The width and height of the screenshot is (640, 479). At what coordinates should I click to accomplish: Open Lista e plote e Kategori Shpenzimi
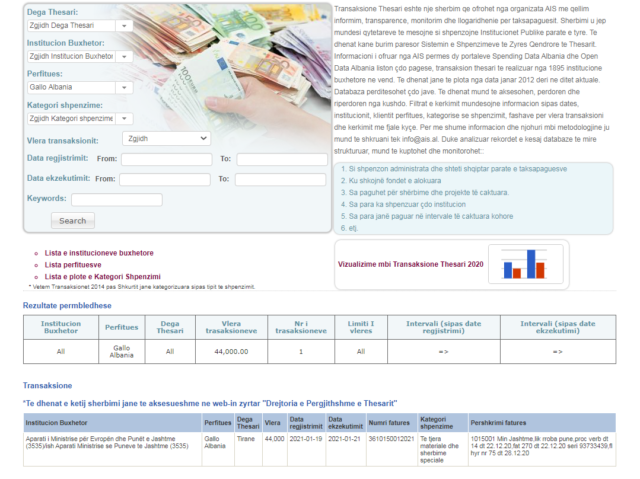click(102, 276)
